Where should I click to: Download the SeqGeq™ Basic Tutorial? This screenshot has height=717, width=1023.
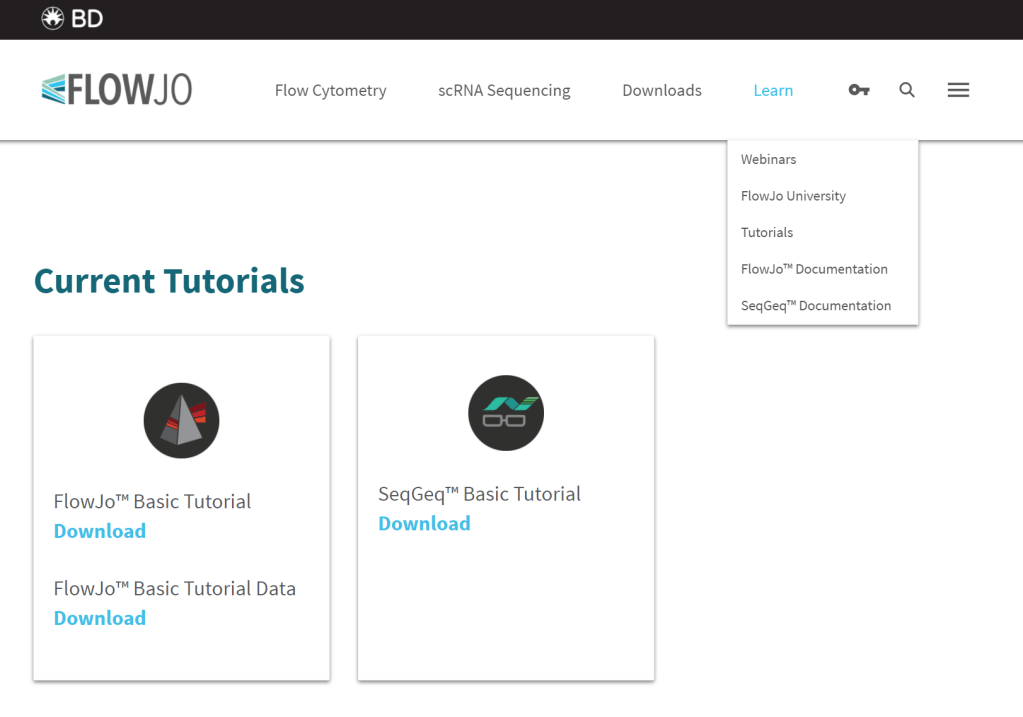tap(425, 523)
